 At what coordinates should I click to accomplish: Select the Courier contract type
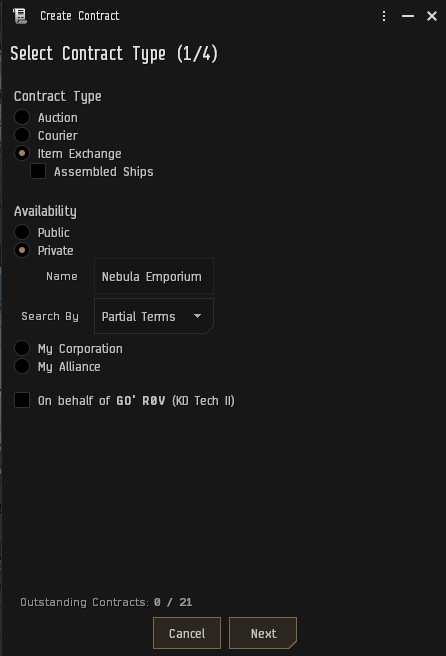pyautogui.click(x=22, y=135)
